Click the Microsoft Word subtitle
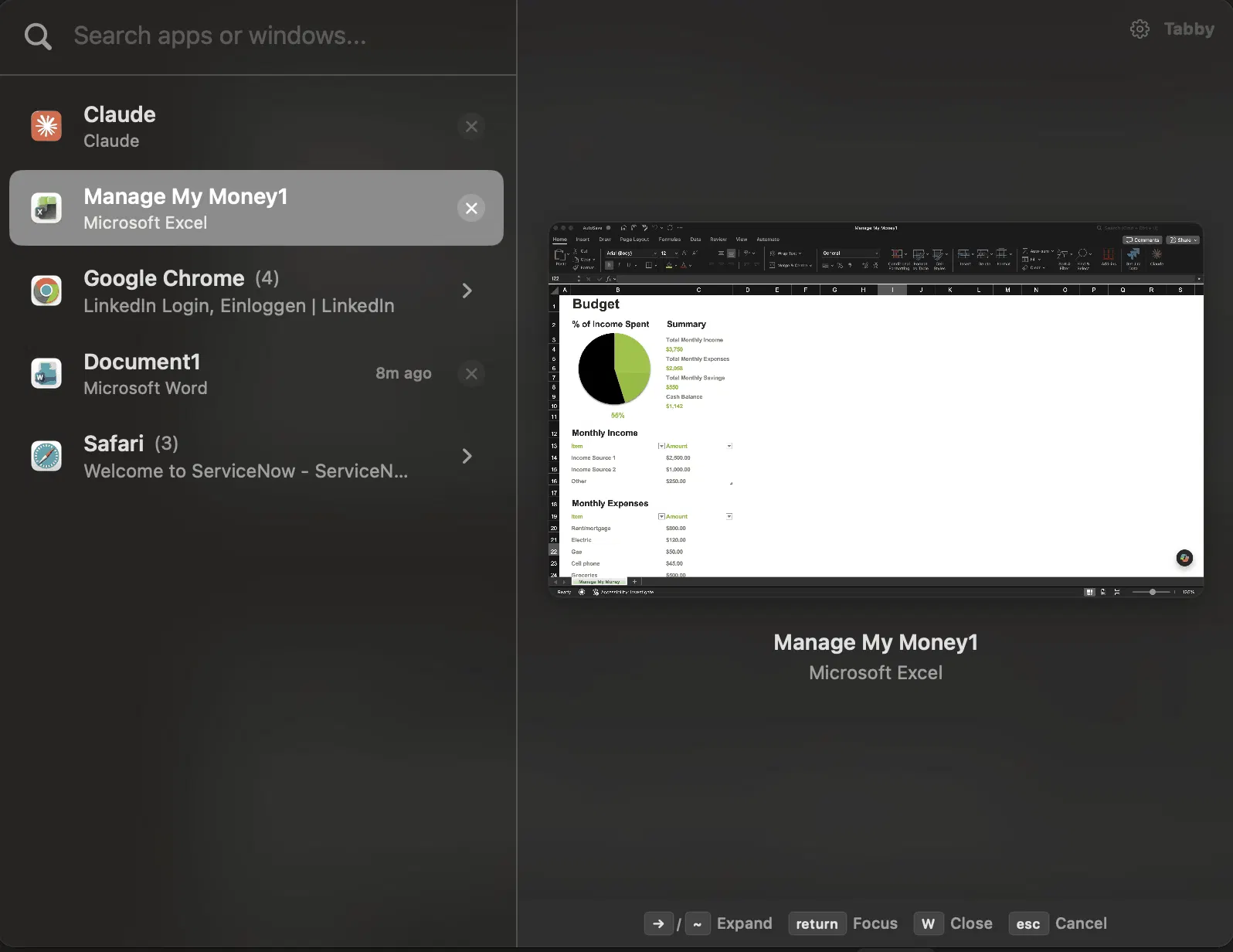This screenshot has height=952, width=1233. [x=145, y=388]
